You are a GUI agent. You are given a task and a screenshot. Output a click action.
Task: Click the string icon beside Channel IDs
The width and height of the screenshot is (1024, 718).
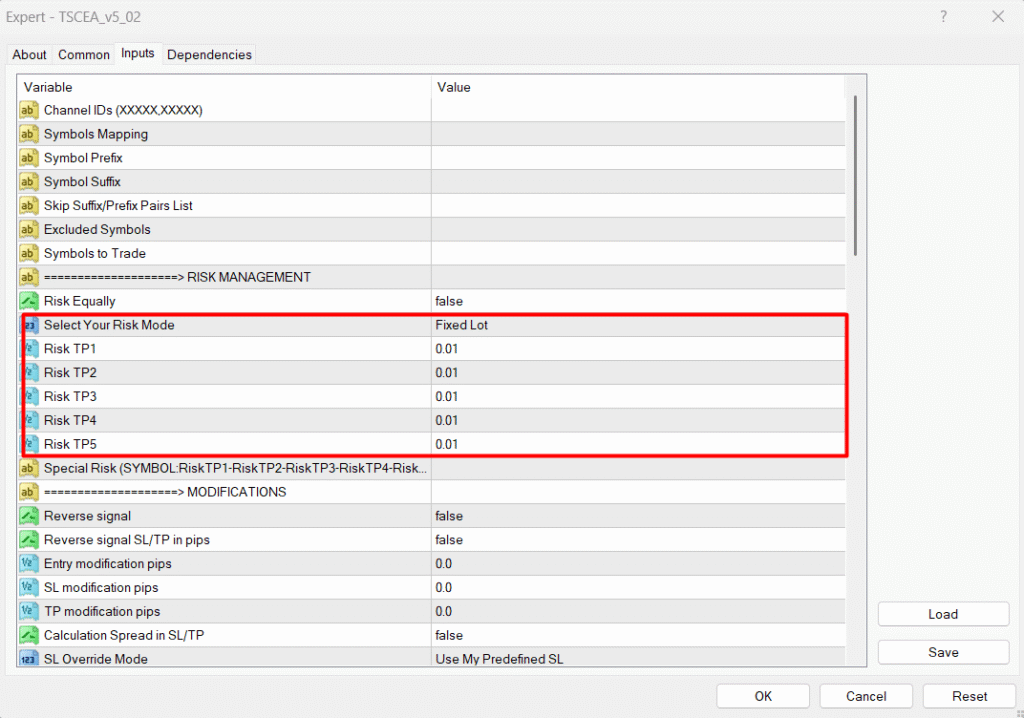coord(29,110)
